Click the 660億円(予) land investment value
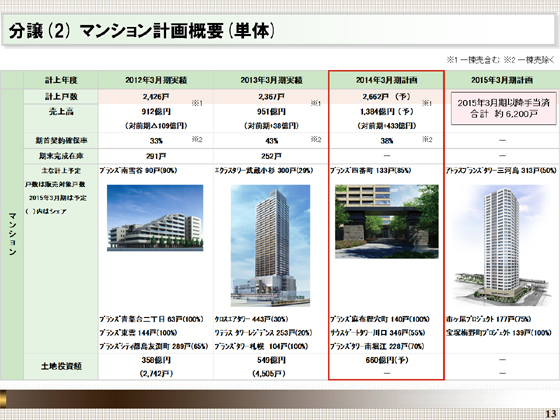 pyautogui.click(x=387, y=360)
